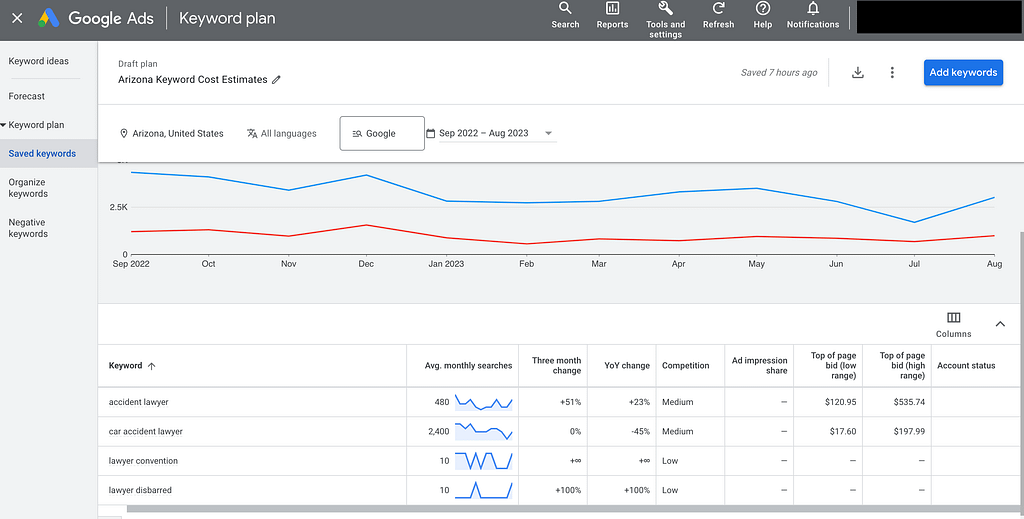Edit plan name with pencil icon
Screen dimensions: 1024x519
[276, 80]
